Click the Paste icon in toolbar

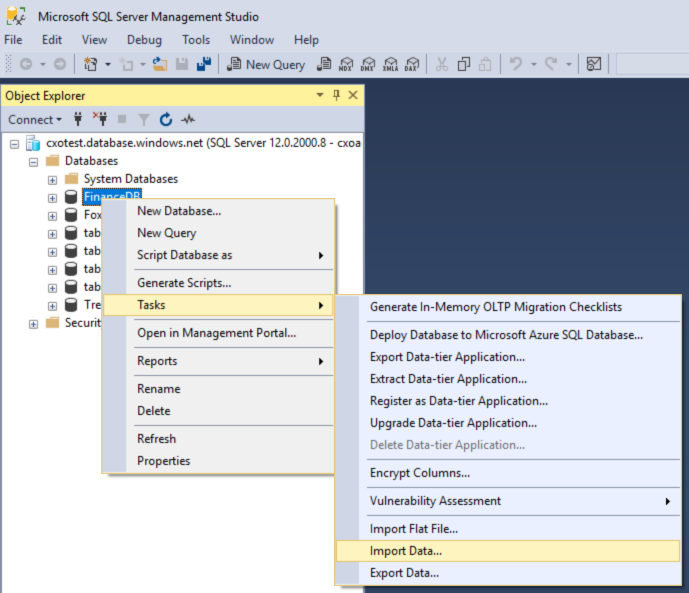485,65
